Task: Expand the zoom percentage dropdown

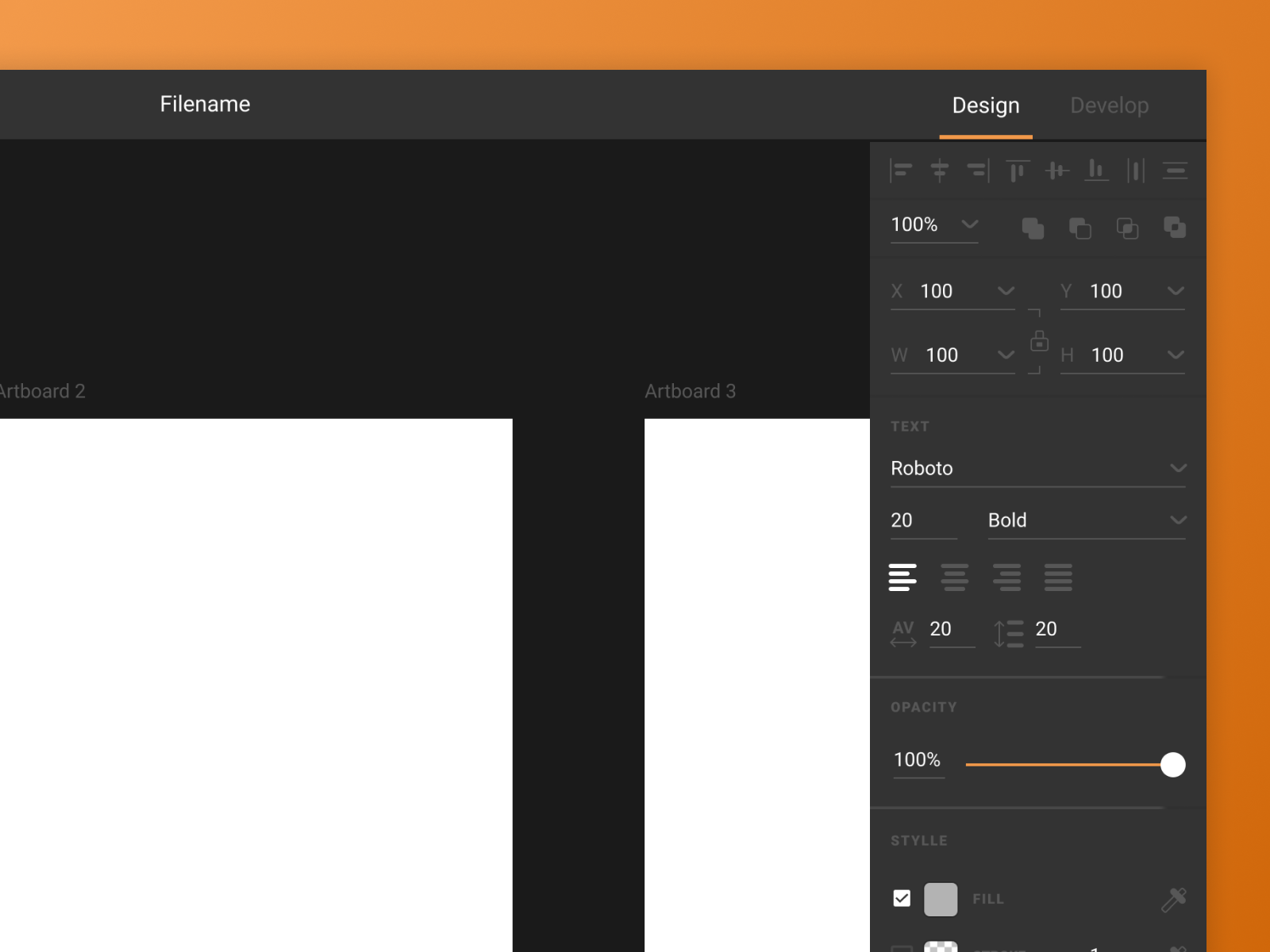Action: pyautogui.click(x=969, y=225)
